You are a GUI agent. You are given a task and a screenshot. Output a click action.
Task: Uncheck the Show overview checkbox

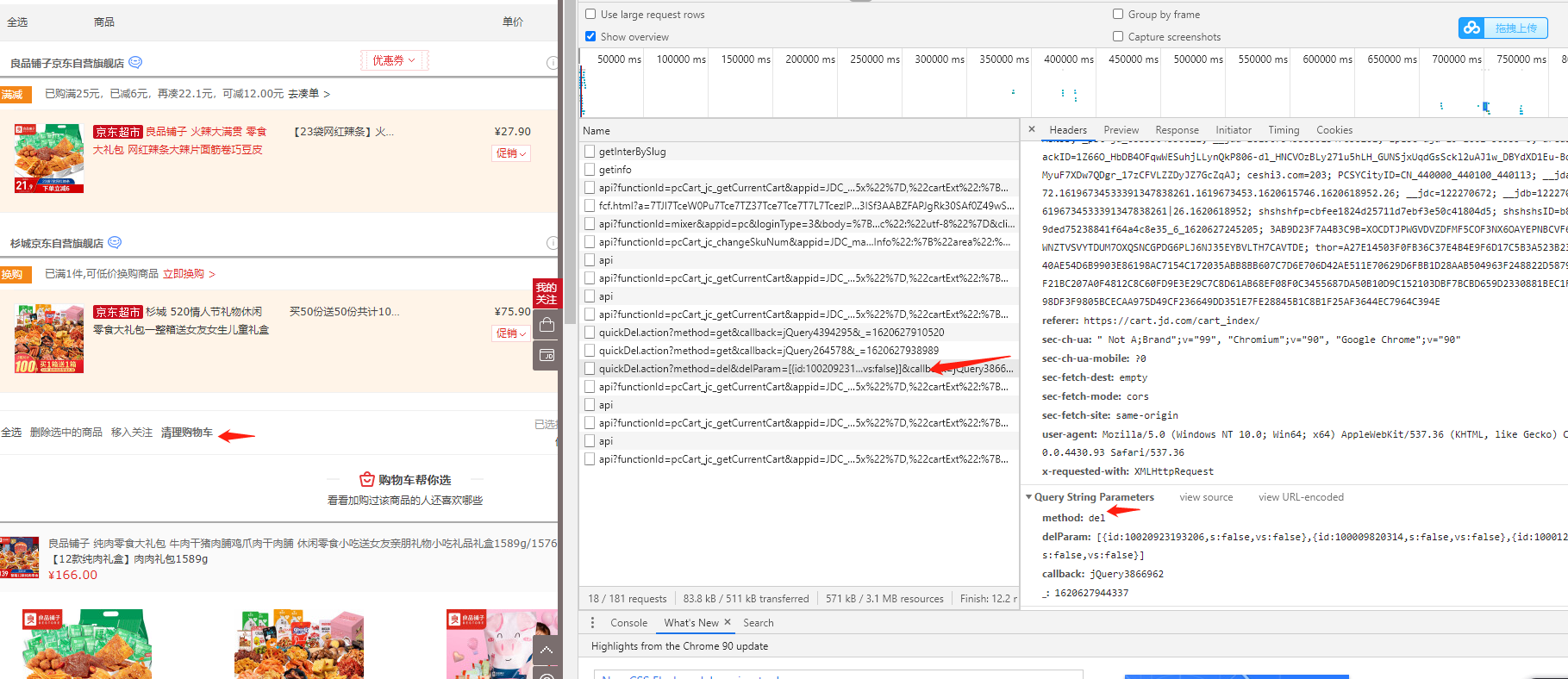click(590, 36)
